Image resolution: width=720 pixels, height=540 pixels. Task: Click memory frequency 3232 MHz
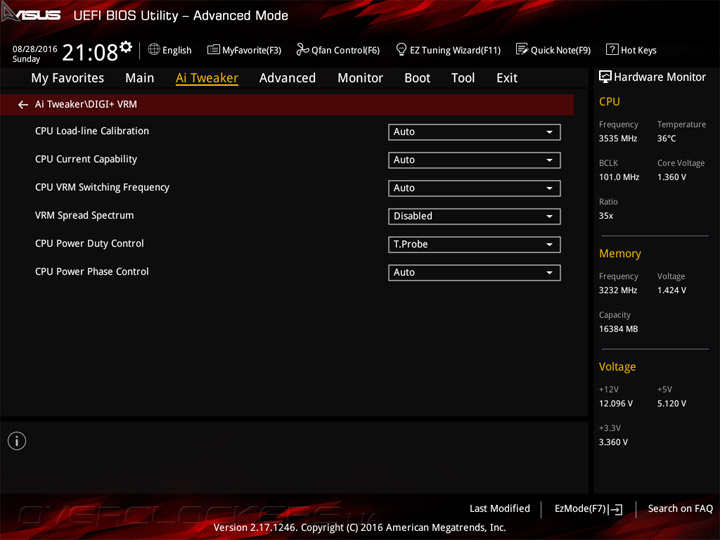coord(618,290)
